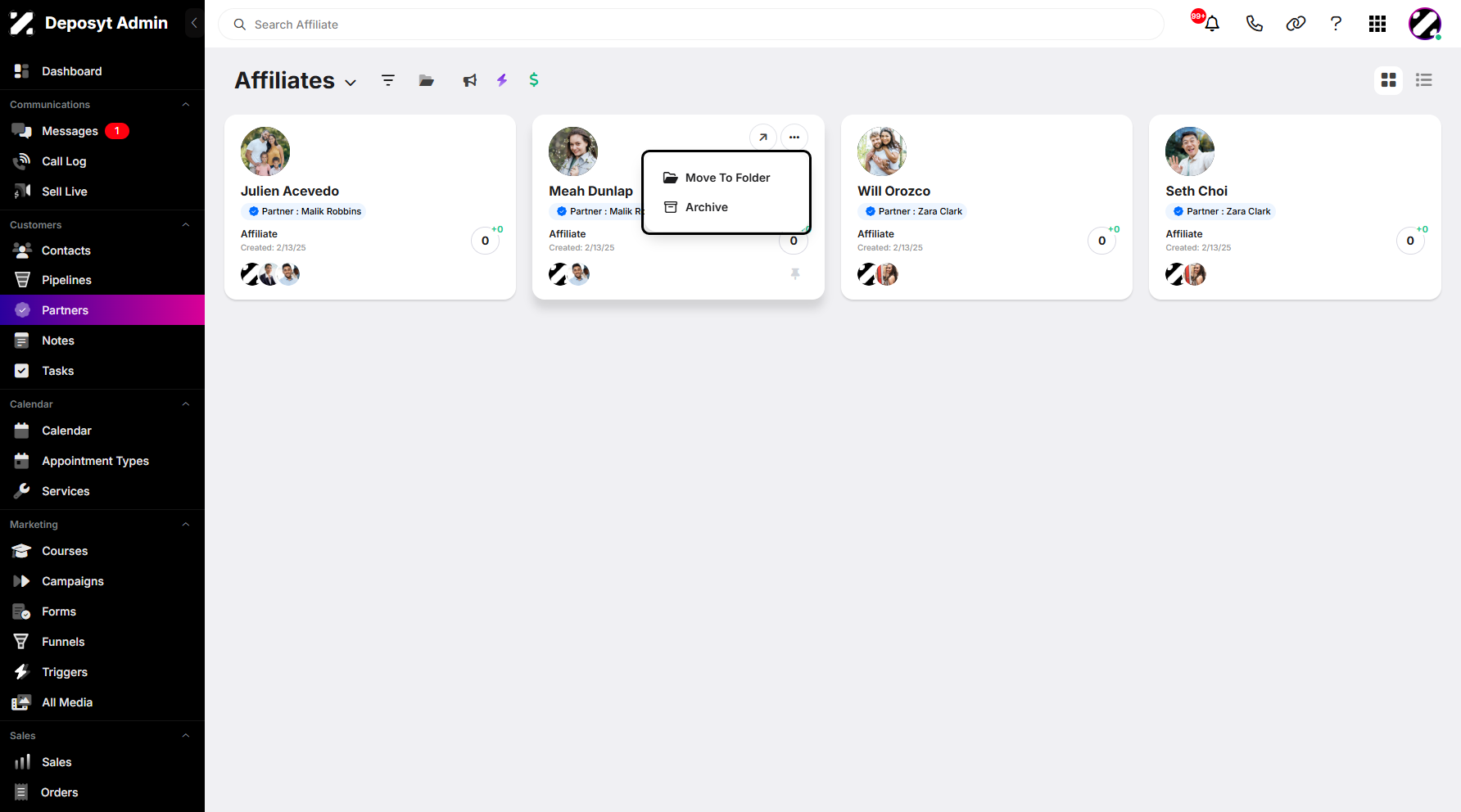1461x812 pixels.
Task: Click Julien Acevedo's profile photo
Action: (x=265, y=151)
